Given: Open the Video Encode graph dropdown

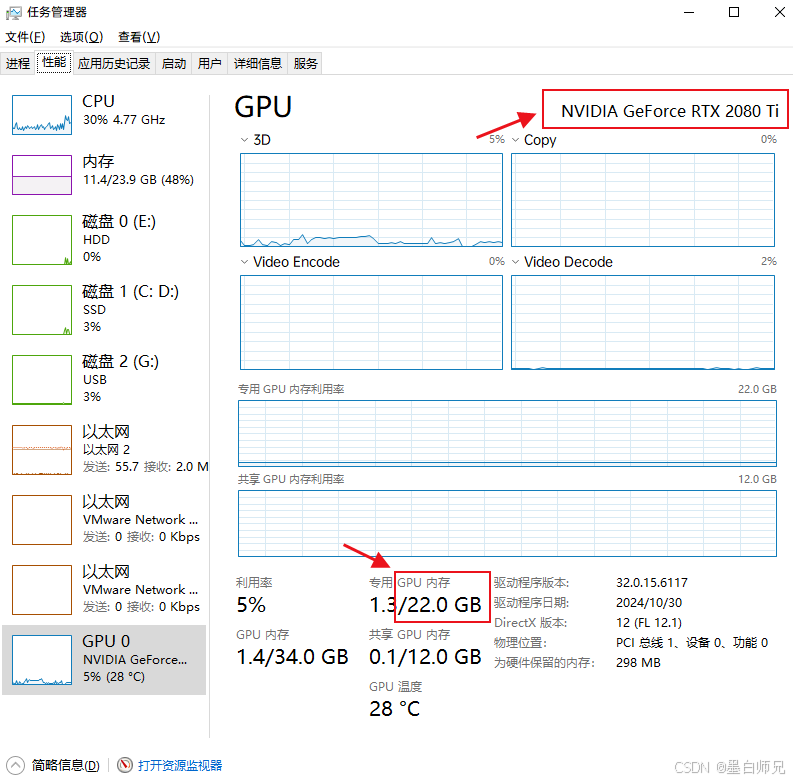Looking at the screenshot, I should (x=244, y=262).
